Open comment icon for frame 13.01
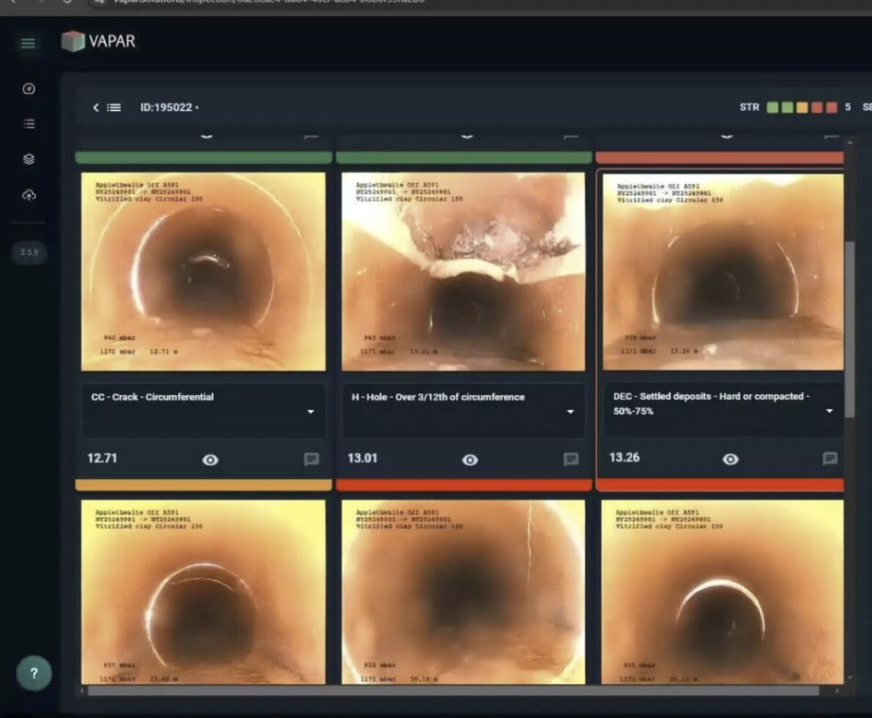The height and width of the screenshot is (718, 872). (x=571, y=459)
